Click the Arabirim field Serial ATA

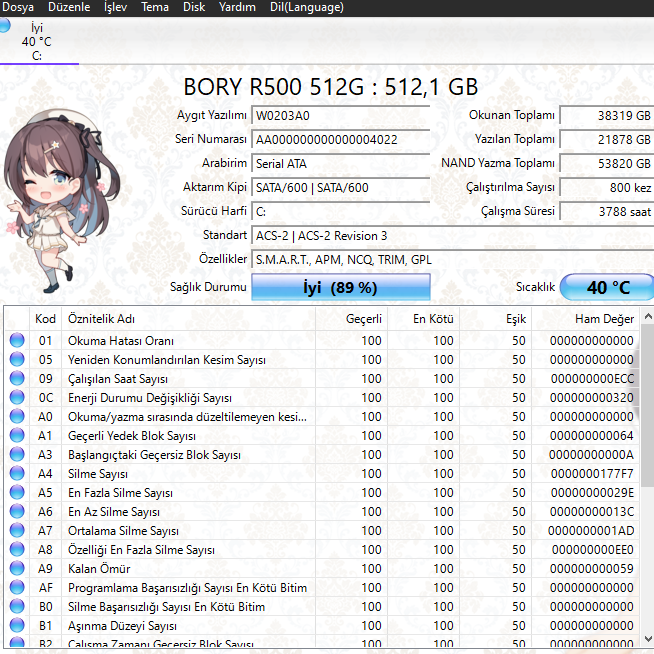(340, 164)
